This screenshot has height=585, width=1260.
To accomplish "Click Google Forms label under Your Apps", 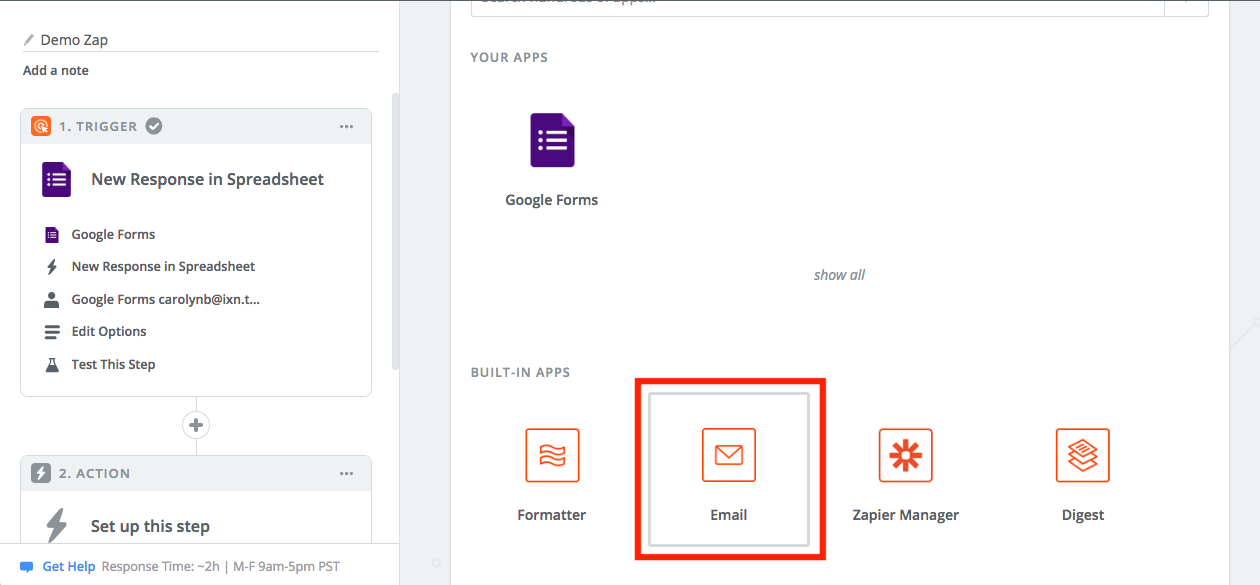I will pos(552,200).
